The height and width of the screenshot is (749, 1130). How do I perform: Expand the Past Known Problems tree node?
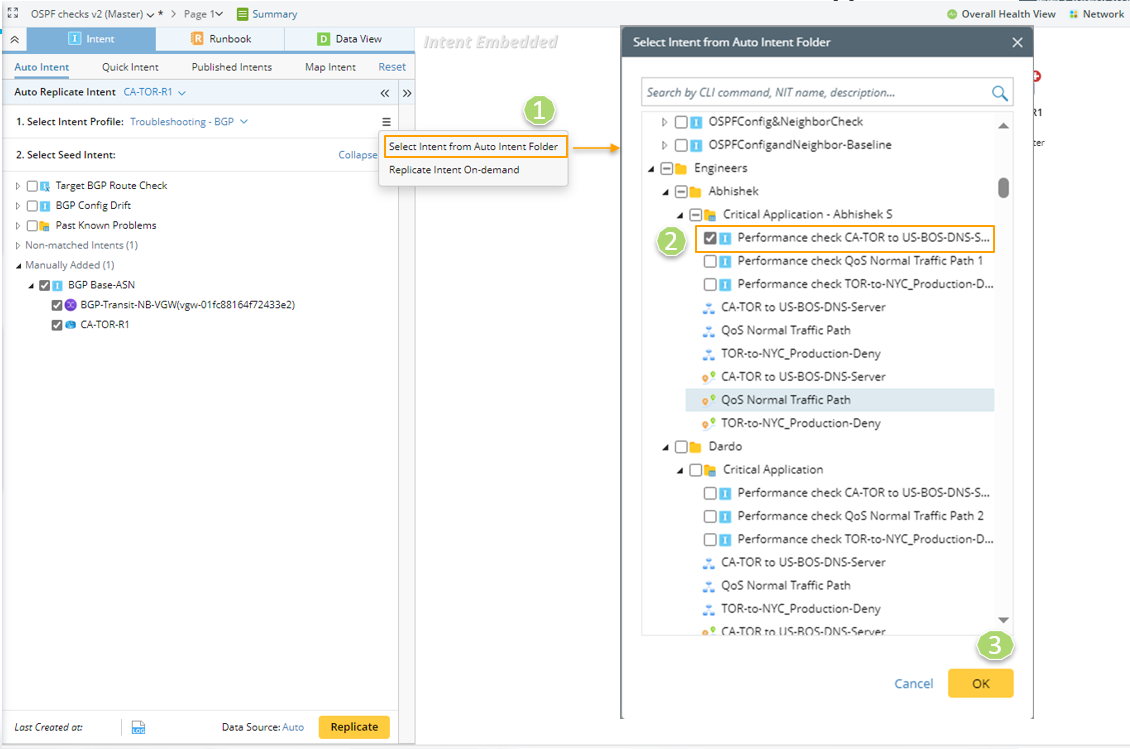tap(18, 226)
